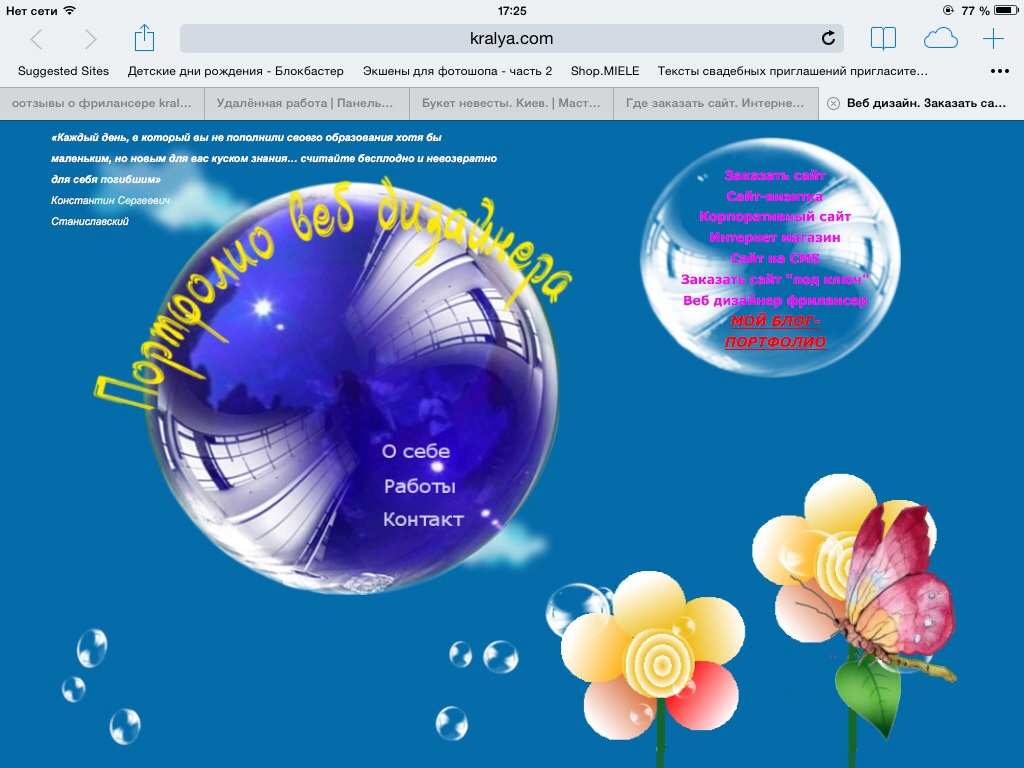Switch to оотзывы о фрилансере tab
Image resolution: width=1024 pixels, height=768 pixels.
click(102, 103)
